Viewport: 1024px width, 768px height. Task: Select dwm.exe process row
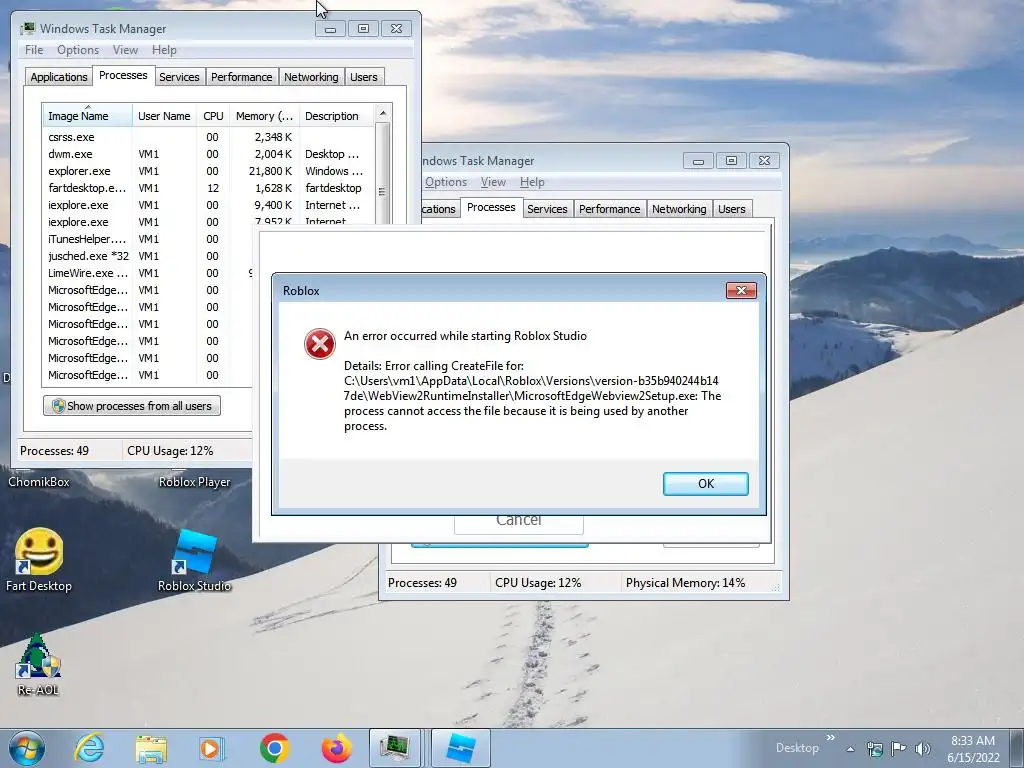(x=208, y=154)
